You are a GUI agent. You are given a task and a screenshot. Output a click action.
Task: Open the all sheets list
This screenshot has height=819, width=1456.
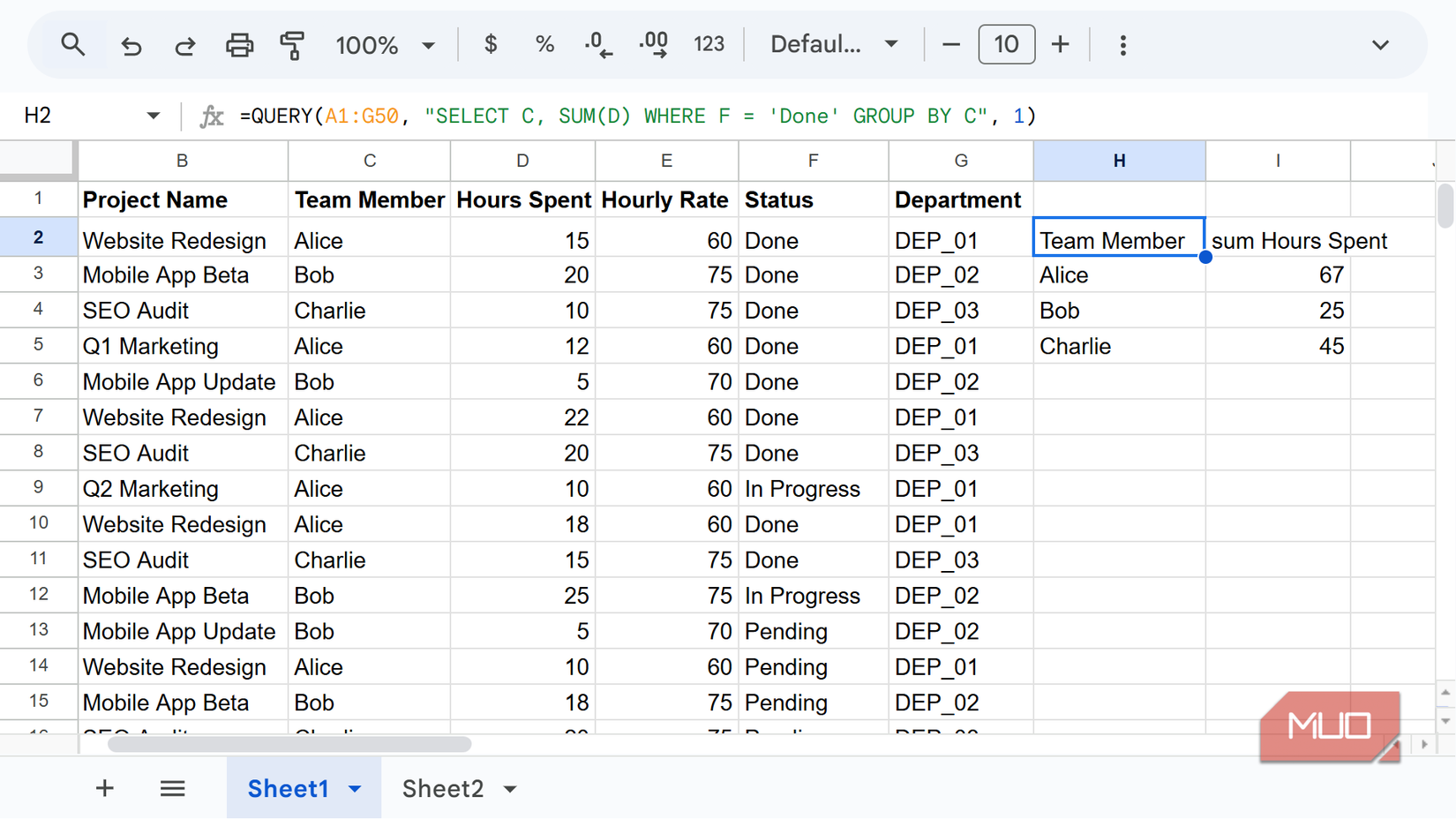[172, 788]
